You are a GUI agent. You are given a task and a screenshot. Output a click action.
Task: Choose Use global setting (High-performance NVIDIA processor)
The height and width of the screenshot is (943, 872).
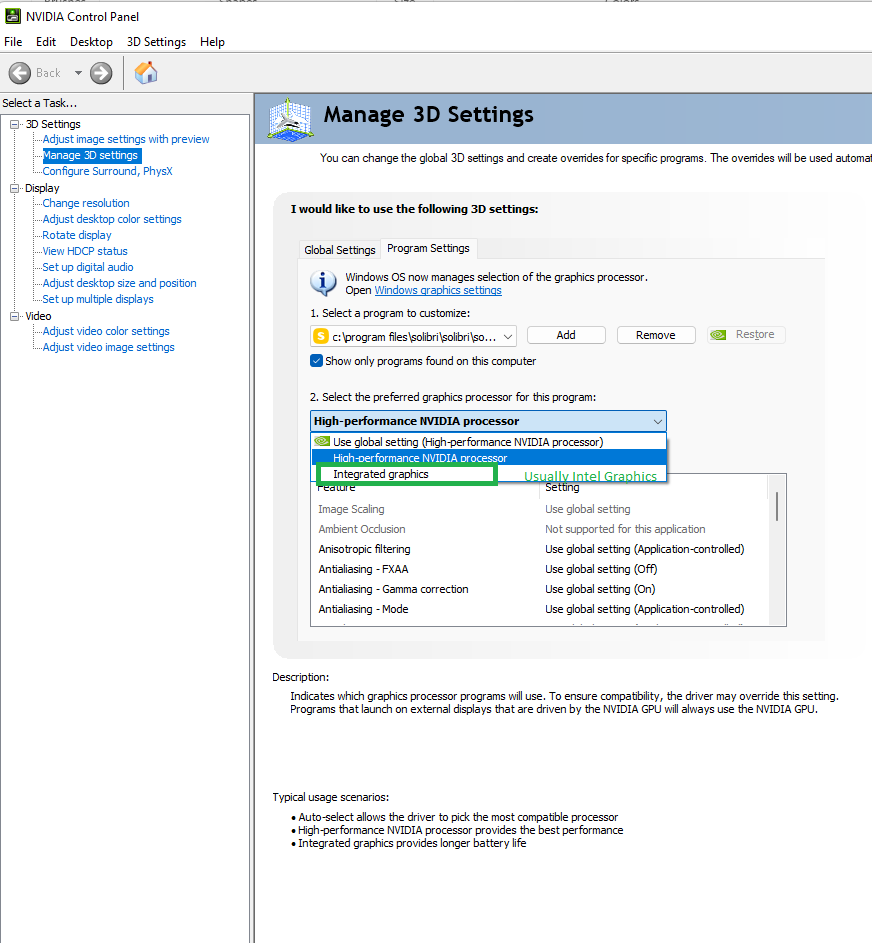[x=488, y=442]
